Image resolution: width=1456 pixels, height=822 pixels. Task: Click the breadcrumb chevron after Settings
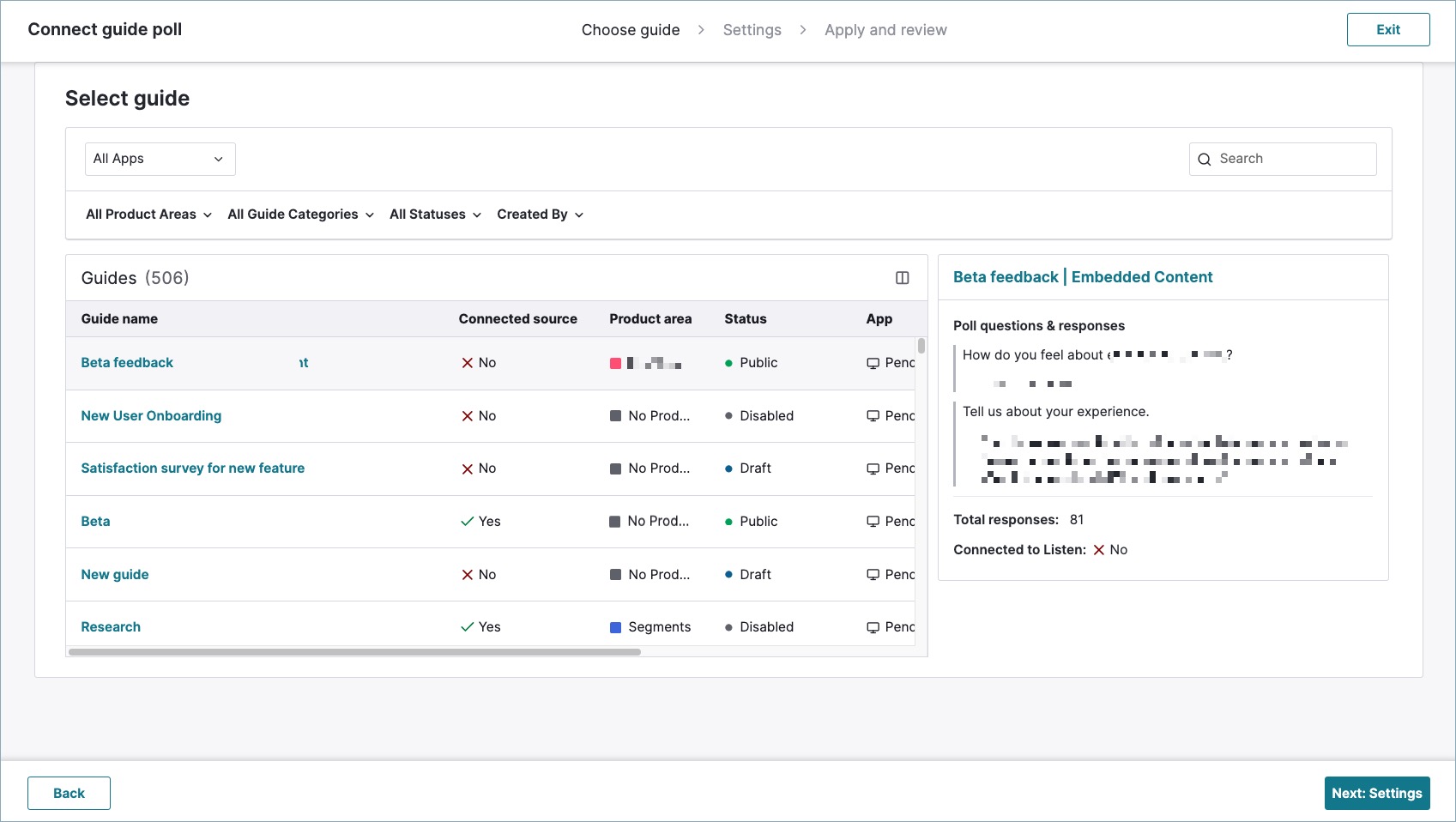coord(803,30)
